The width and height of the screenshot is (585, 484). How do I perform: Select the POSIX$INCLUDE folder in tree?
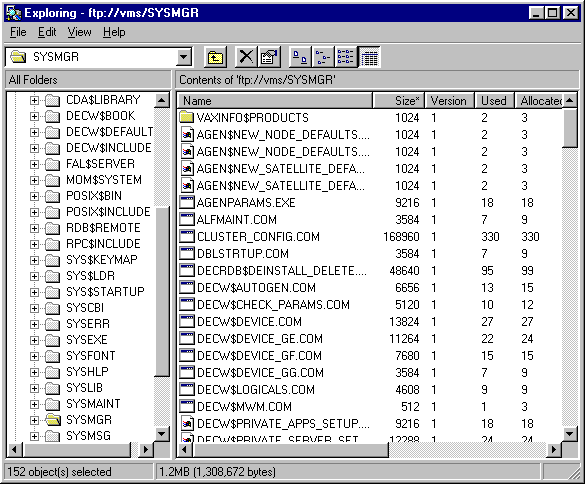point(108,212)
